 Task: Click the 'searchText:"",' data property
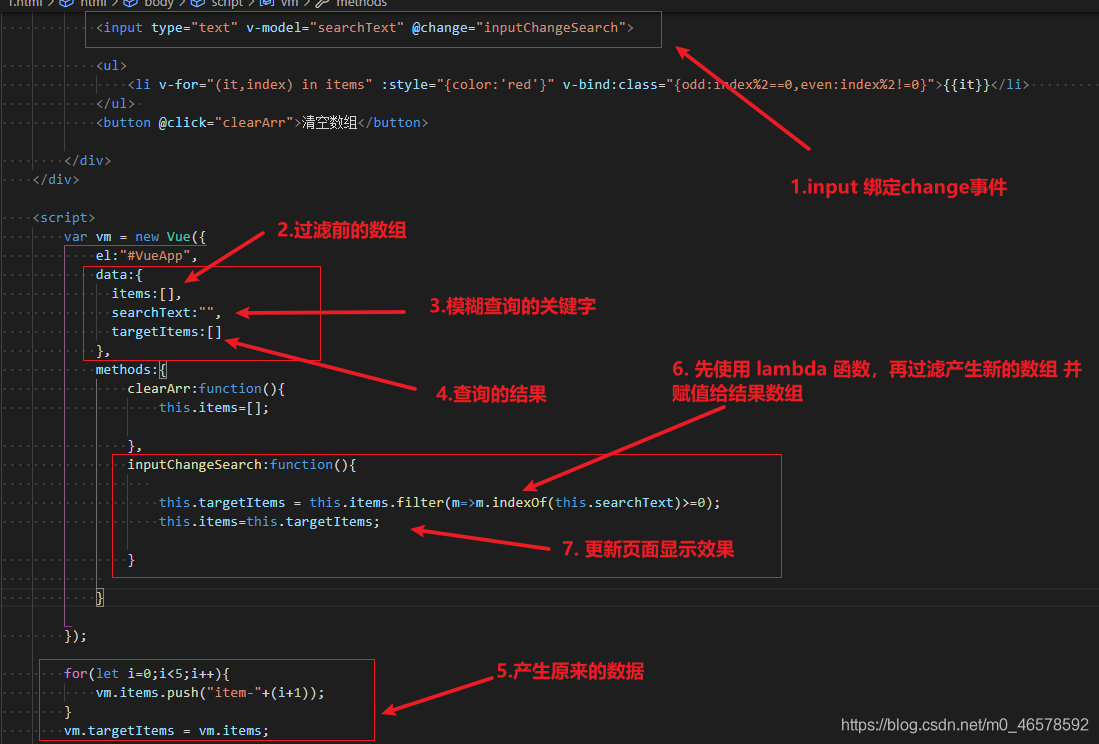tap(166, 312)
